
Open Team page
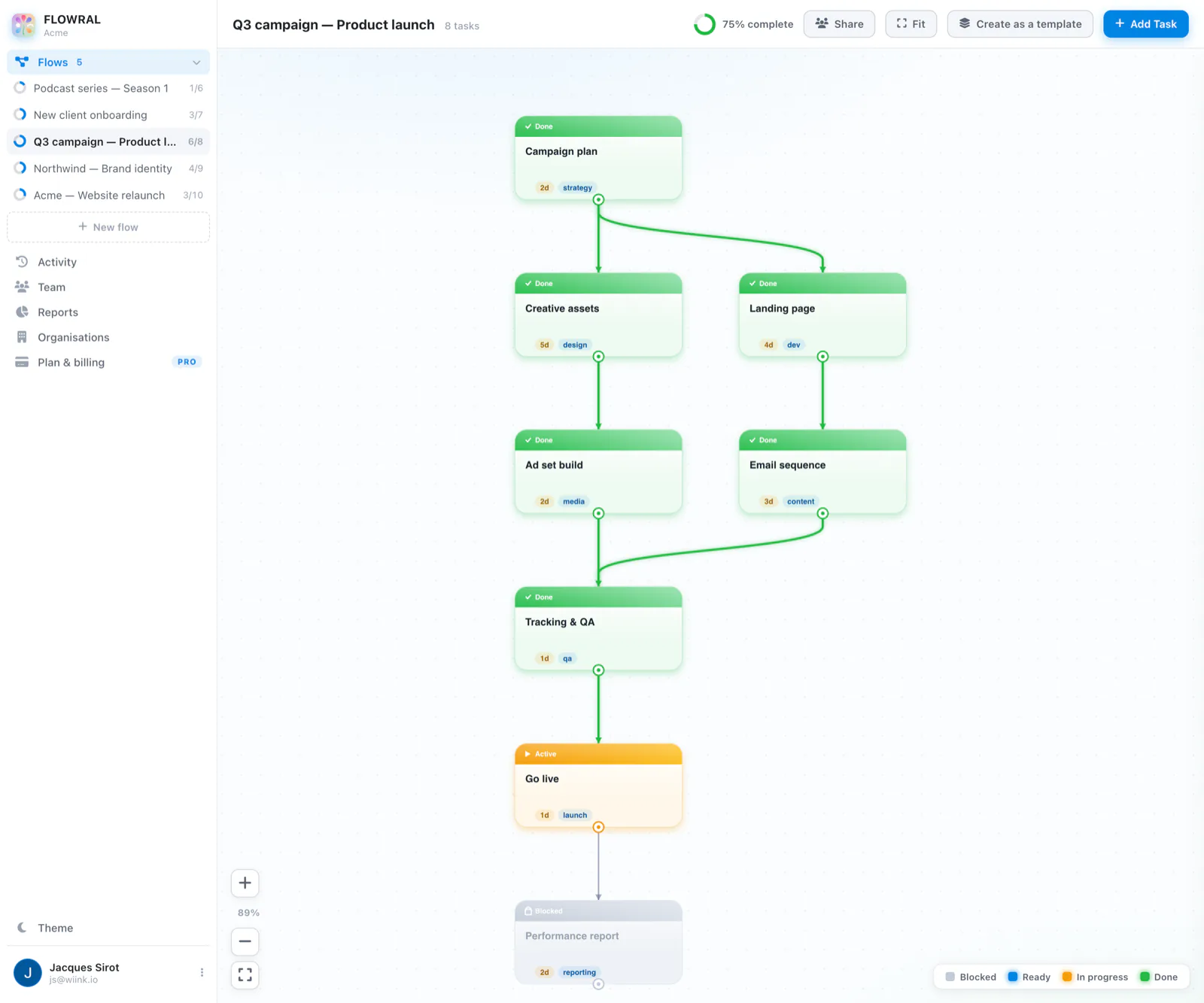[x=108, y=287]
